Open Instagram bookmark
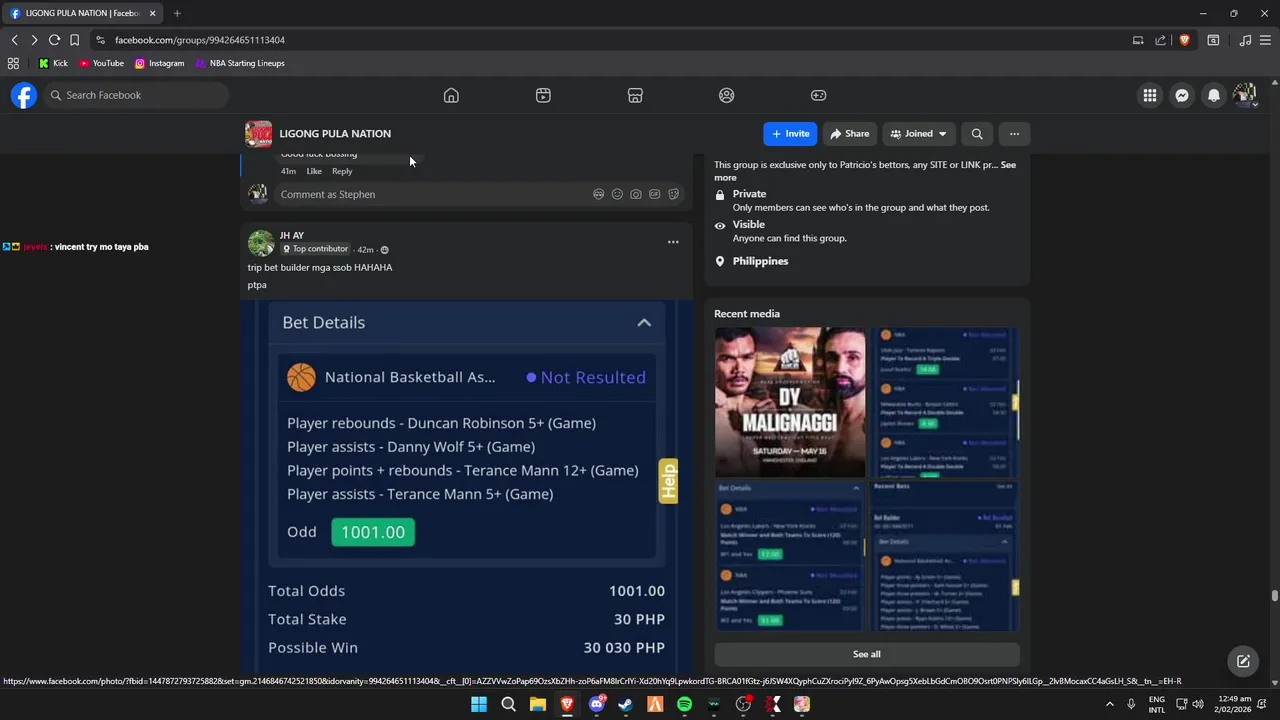 point(159,63)
